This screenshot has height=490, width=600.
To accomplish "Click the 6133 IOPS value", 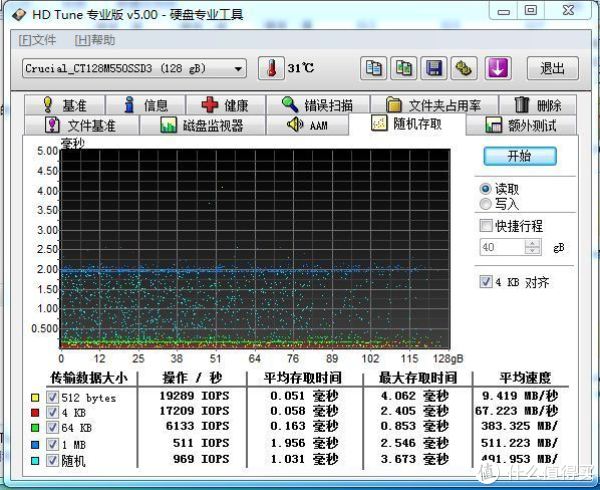I will [197, 426].
